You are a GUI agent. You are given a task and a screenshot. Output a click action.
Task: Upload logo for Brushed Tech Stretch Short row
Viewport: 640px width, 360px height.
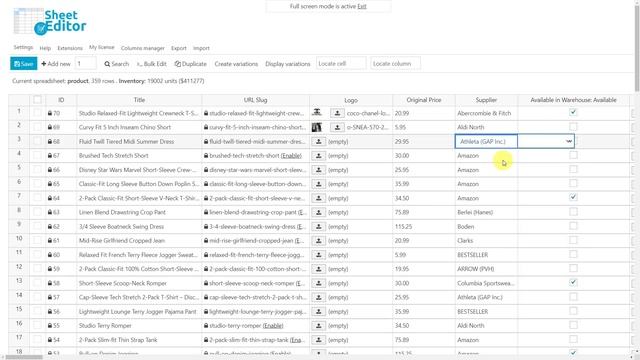pos(318,156)
